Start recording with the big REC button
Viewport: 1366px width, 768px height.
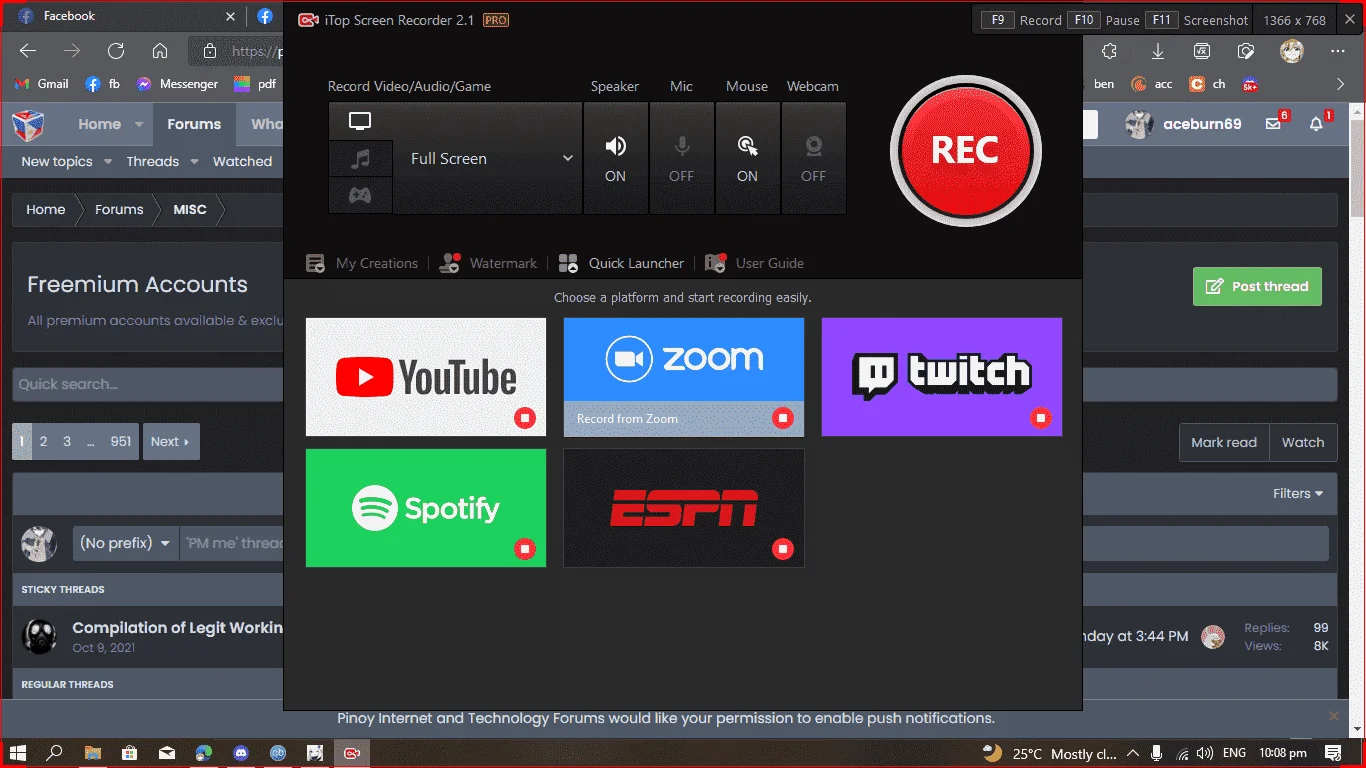(965, 151)
